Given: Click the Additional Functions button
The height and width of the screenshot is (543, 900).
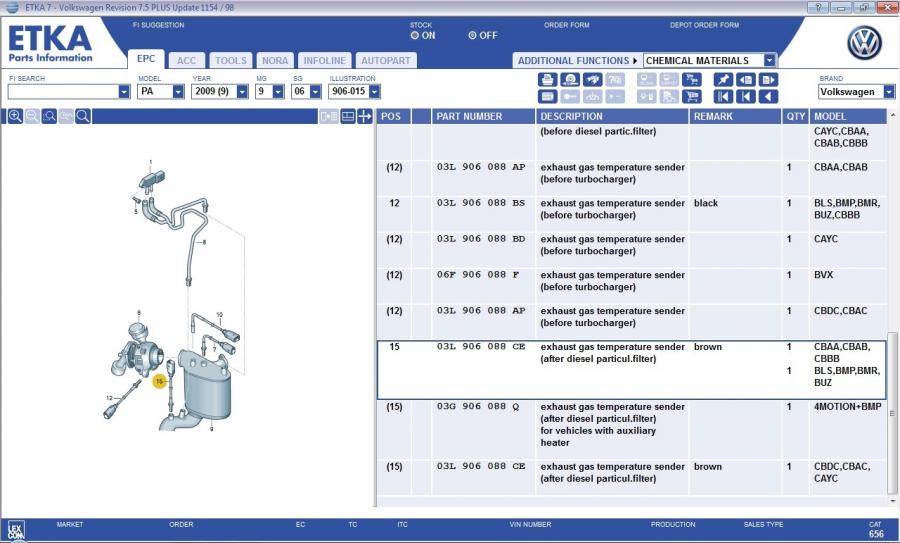Looking at the screenshot, I should click(575, 60).
